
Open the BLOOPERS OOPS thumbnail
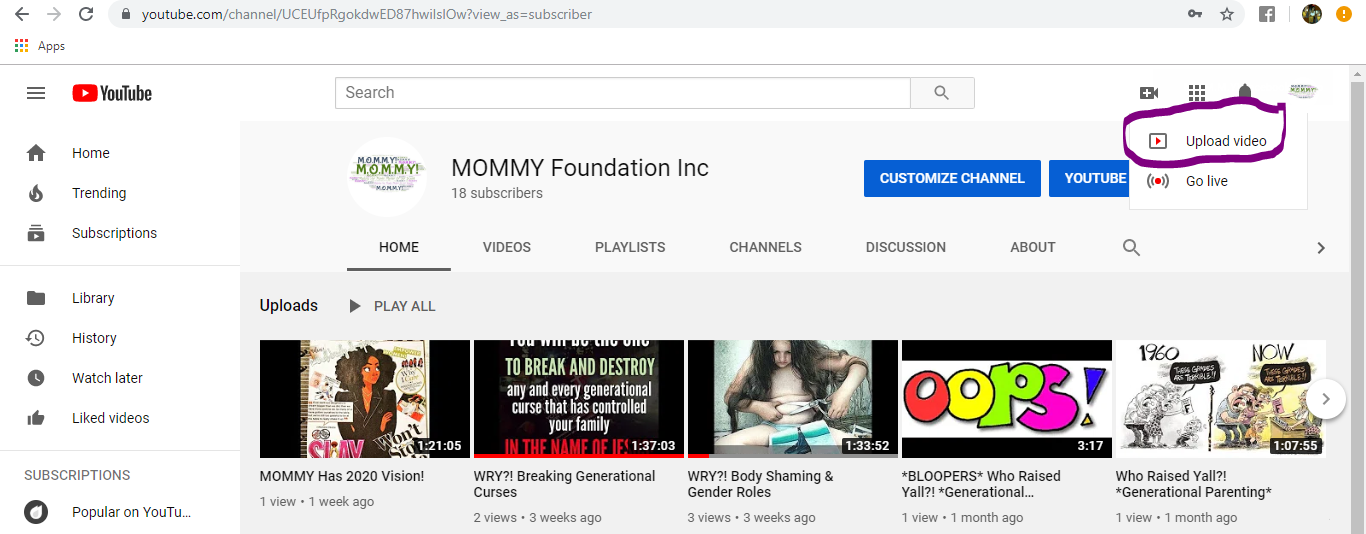coord(1007,399)
